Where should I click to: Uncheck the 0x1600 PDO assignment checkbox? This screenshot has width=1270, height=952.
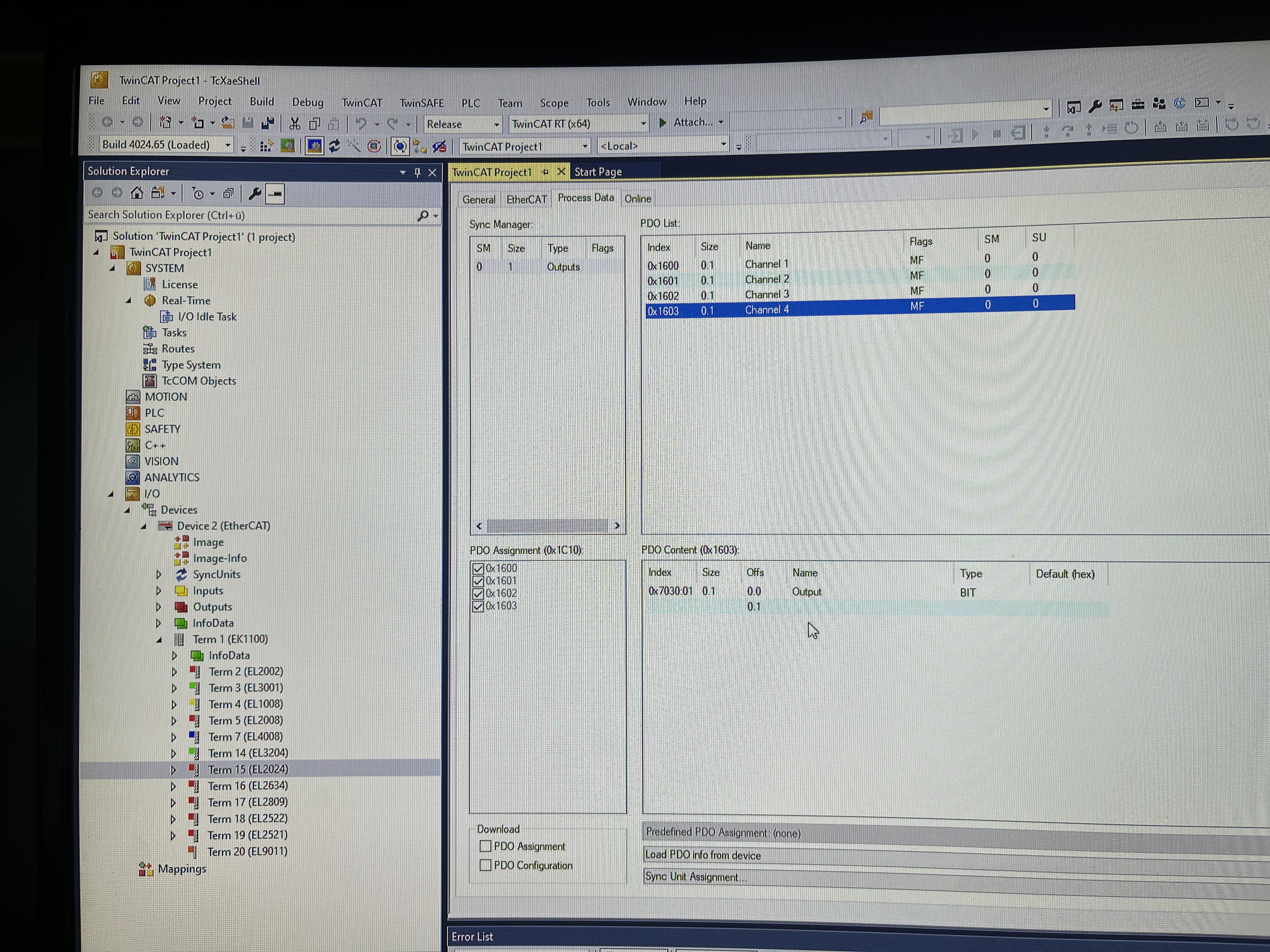point(478,568)
